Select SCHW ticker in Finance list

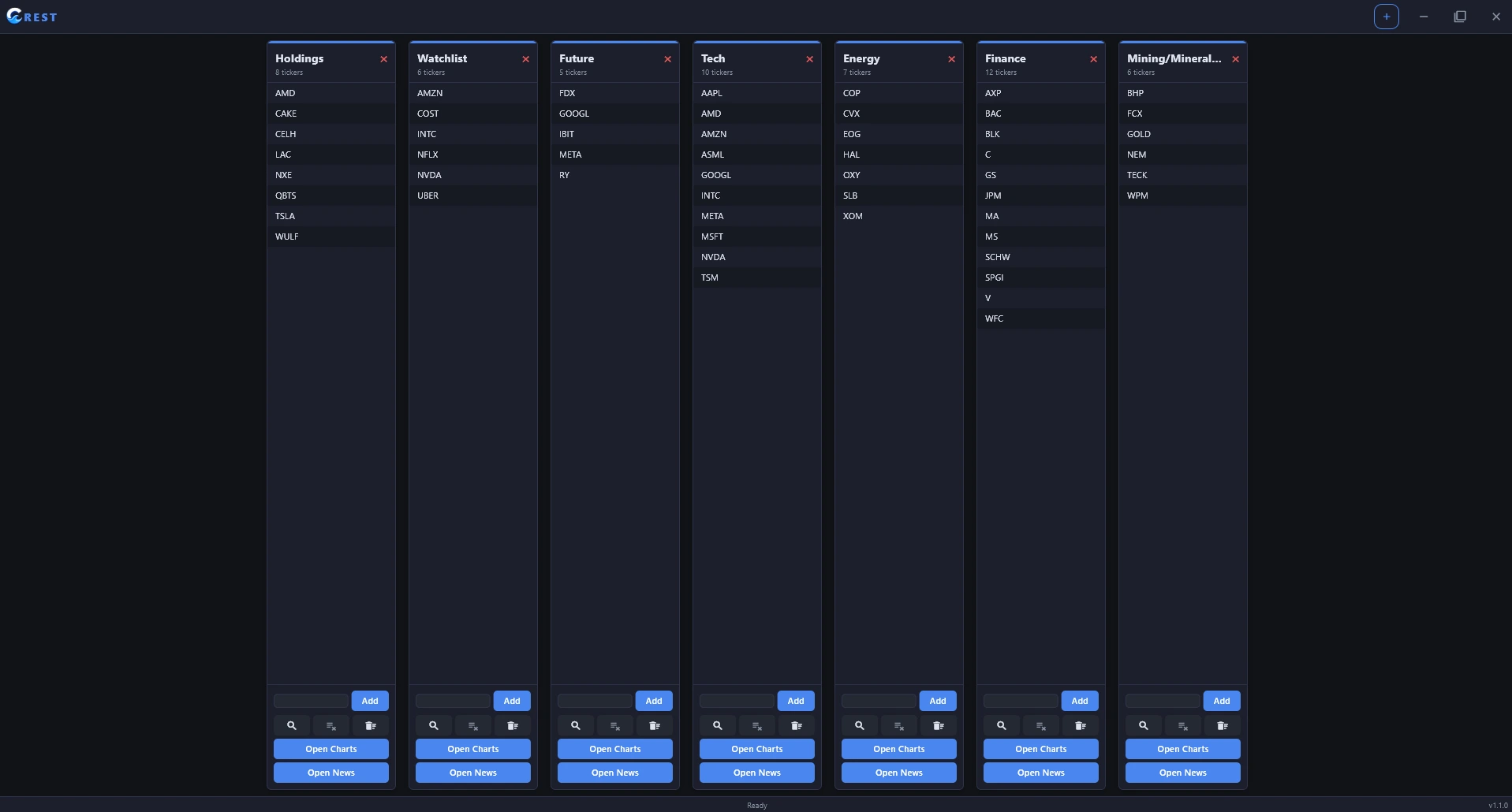tap(1041, 257)
